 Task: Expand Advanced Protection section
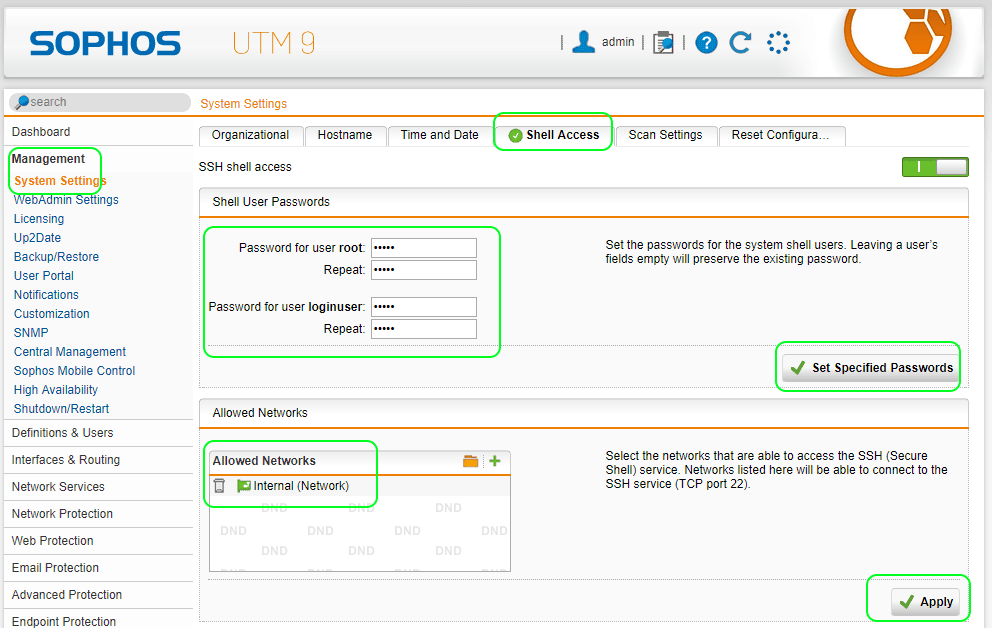pyautogui.click(x=66, y=595)
